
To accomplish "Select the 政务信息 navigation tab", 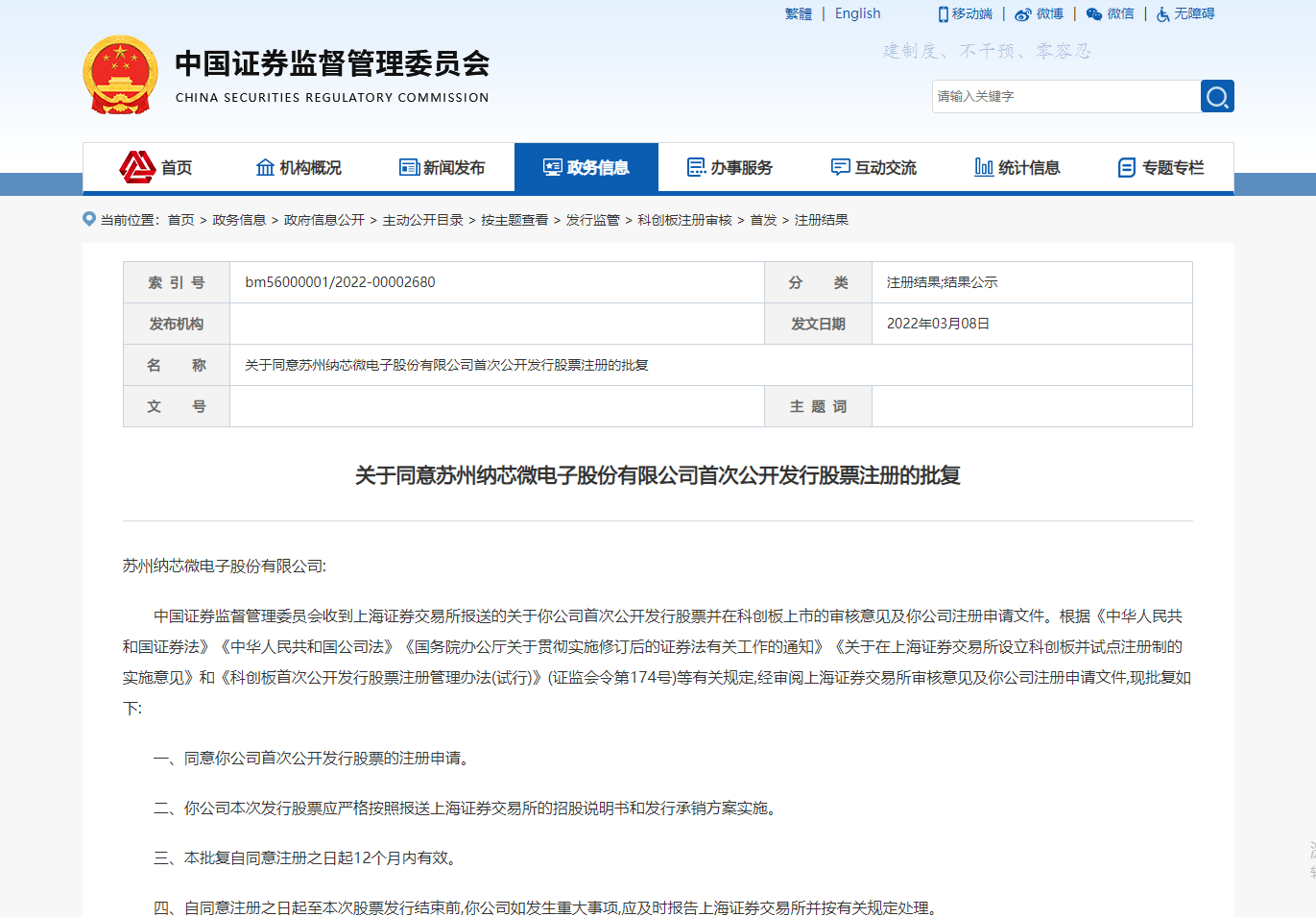I will (x=586, y=167).
